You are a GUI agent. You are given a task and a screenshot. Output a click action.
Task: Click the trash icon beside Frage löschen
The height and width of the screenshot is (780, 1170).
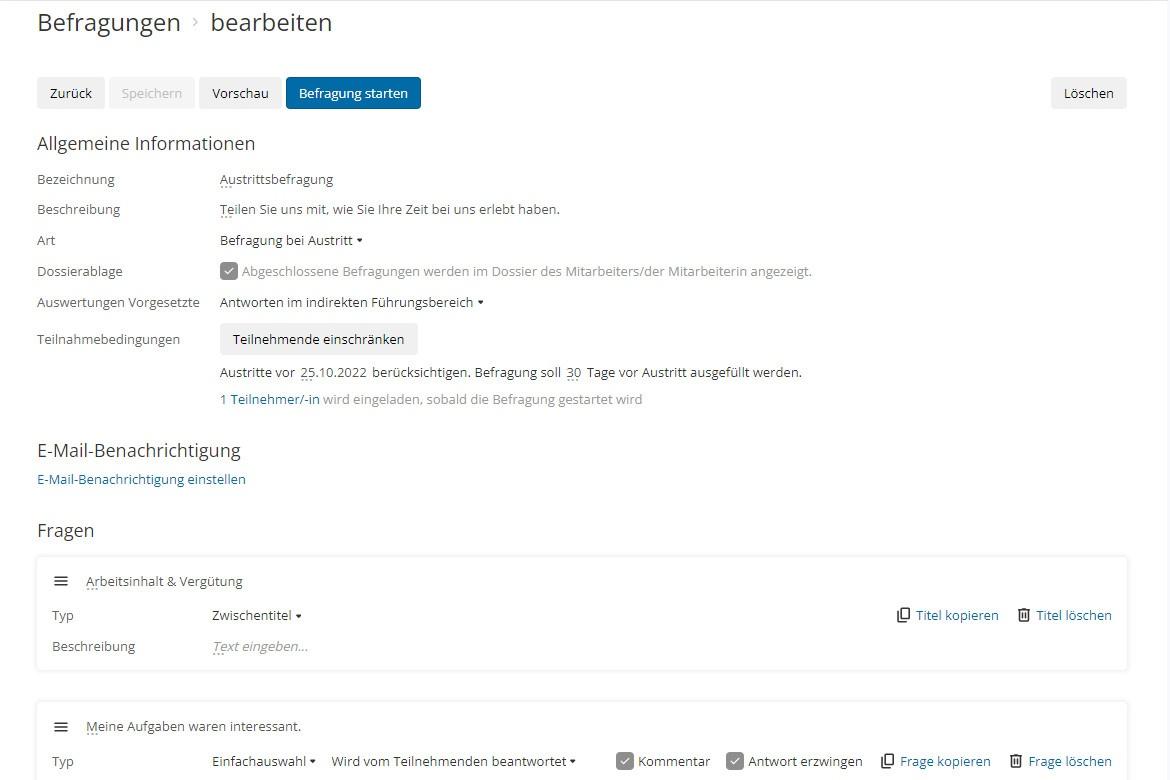click(x=1017, y=761)
